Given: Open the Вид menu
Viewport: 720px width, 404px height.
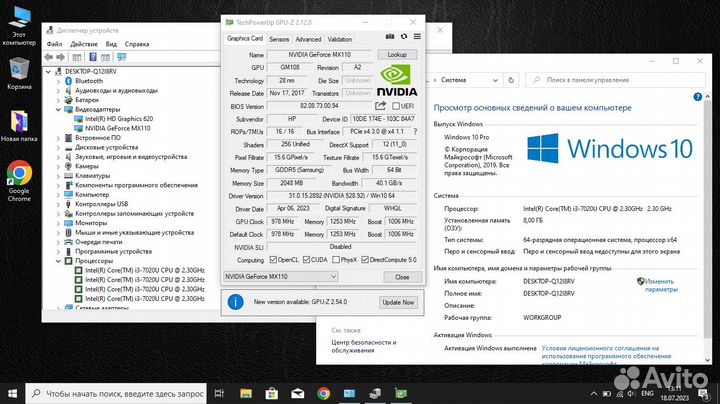Looking at the screenshot, I should (111, 44).
